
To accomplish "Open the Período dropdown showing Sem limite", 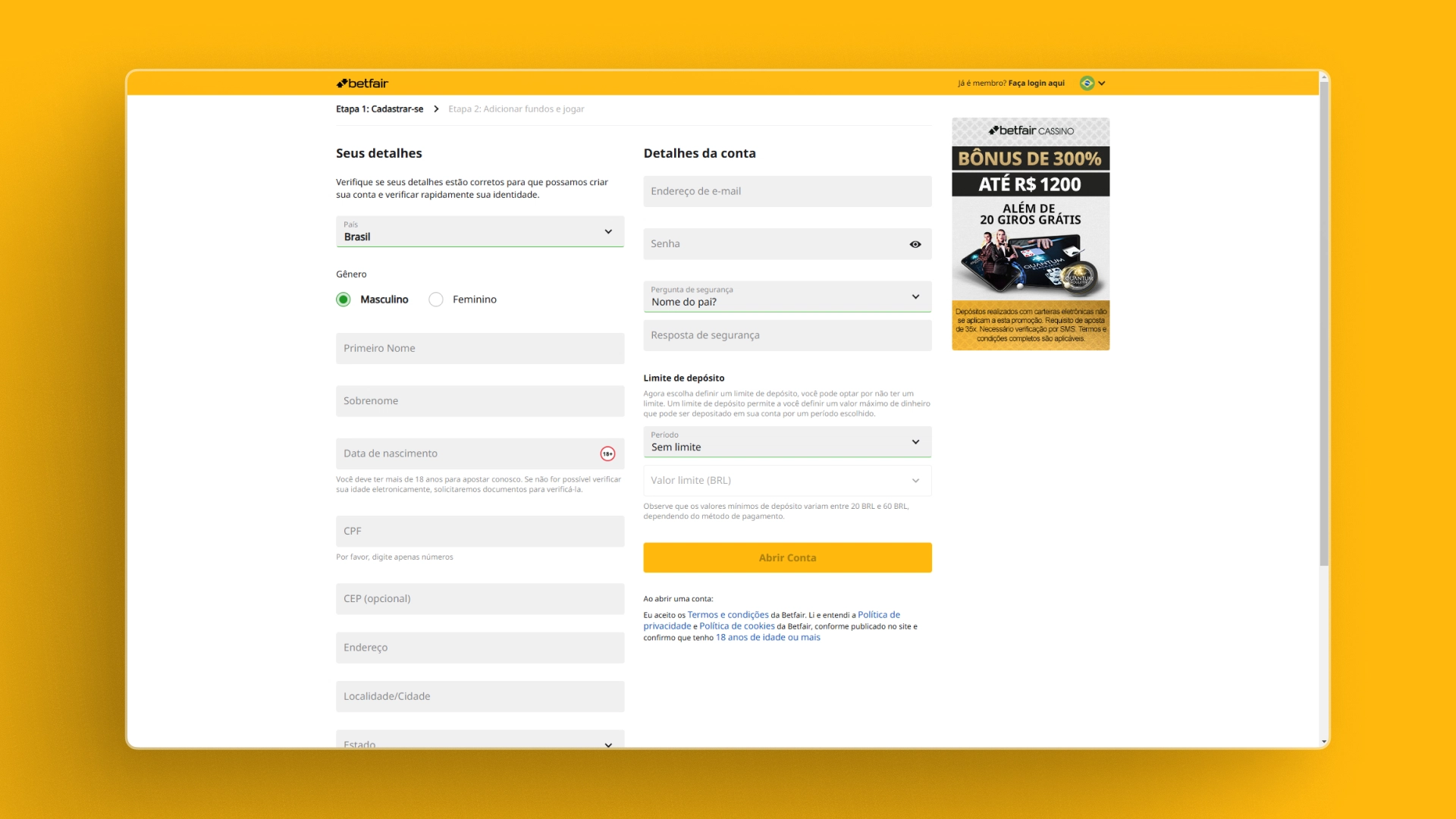I will 787,441.
